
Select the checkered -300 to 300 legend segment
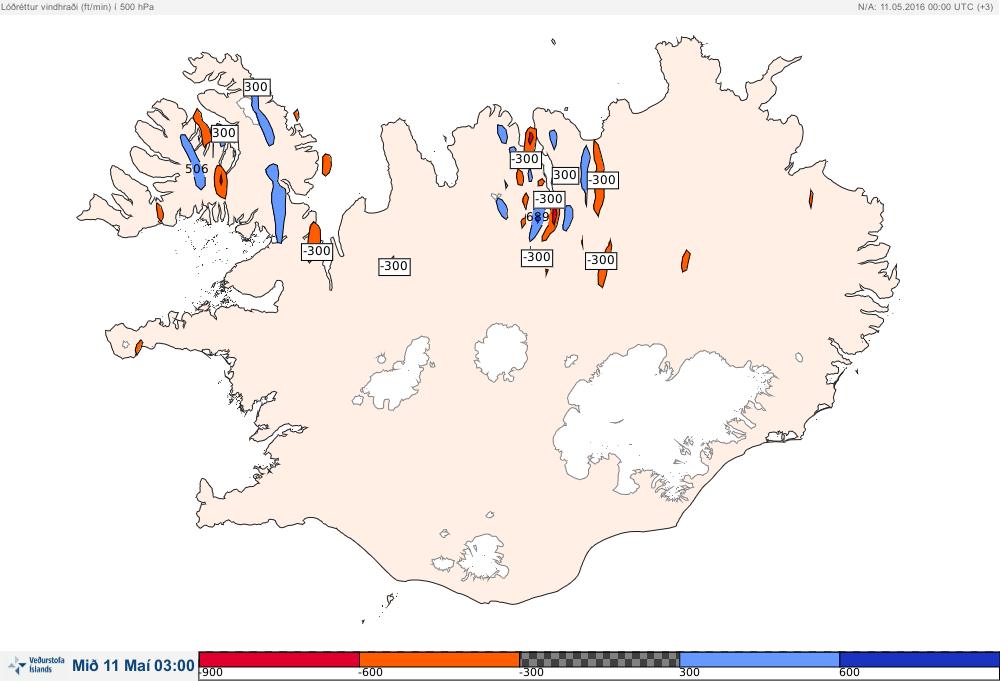[x=599, y=659]
